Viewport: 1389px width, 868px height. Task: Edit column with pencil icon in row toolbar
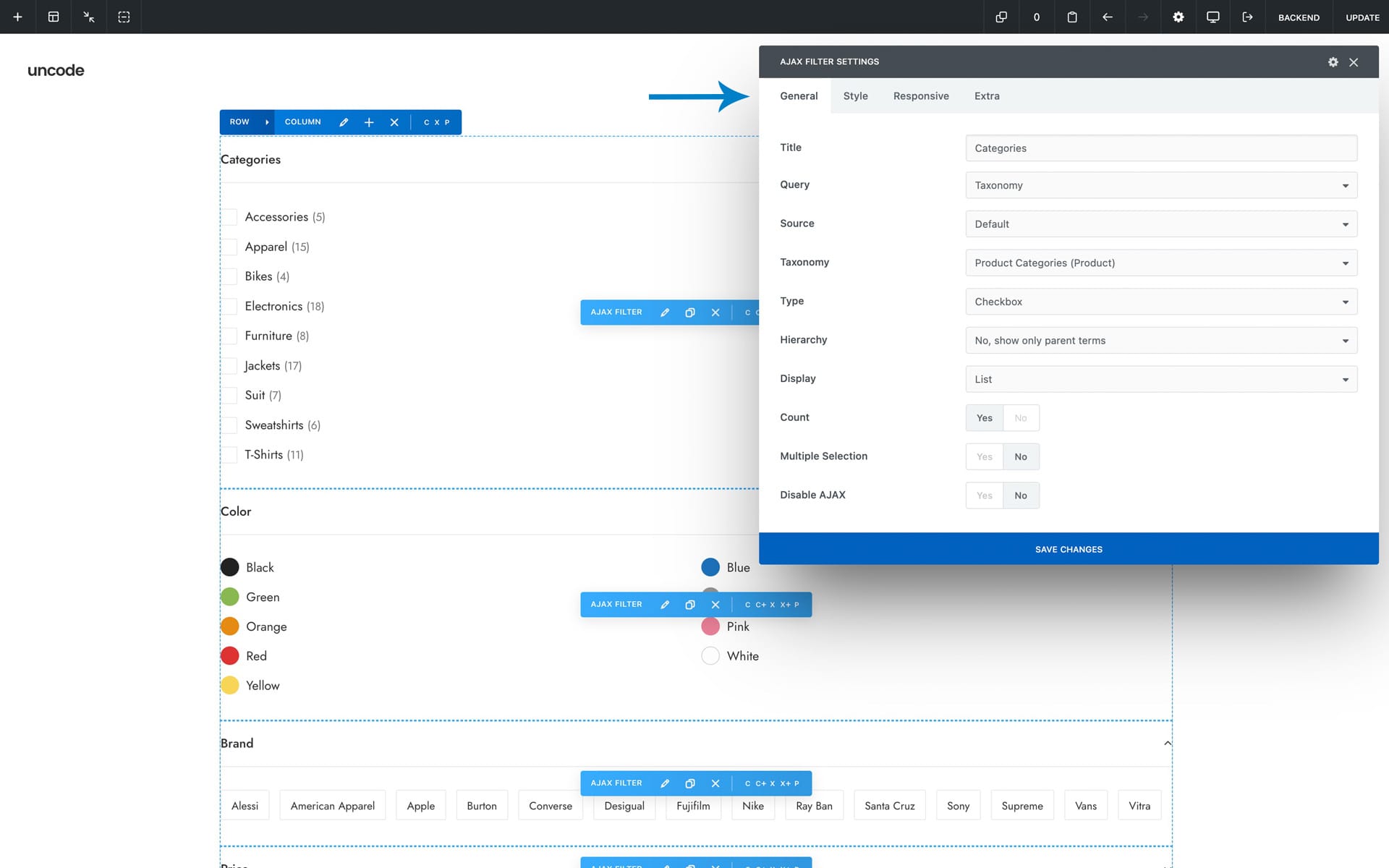click(x=344, y=122)
